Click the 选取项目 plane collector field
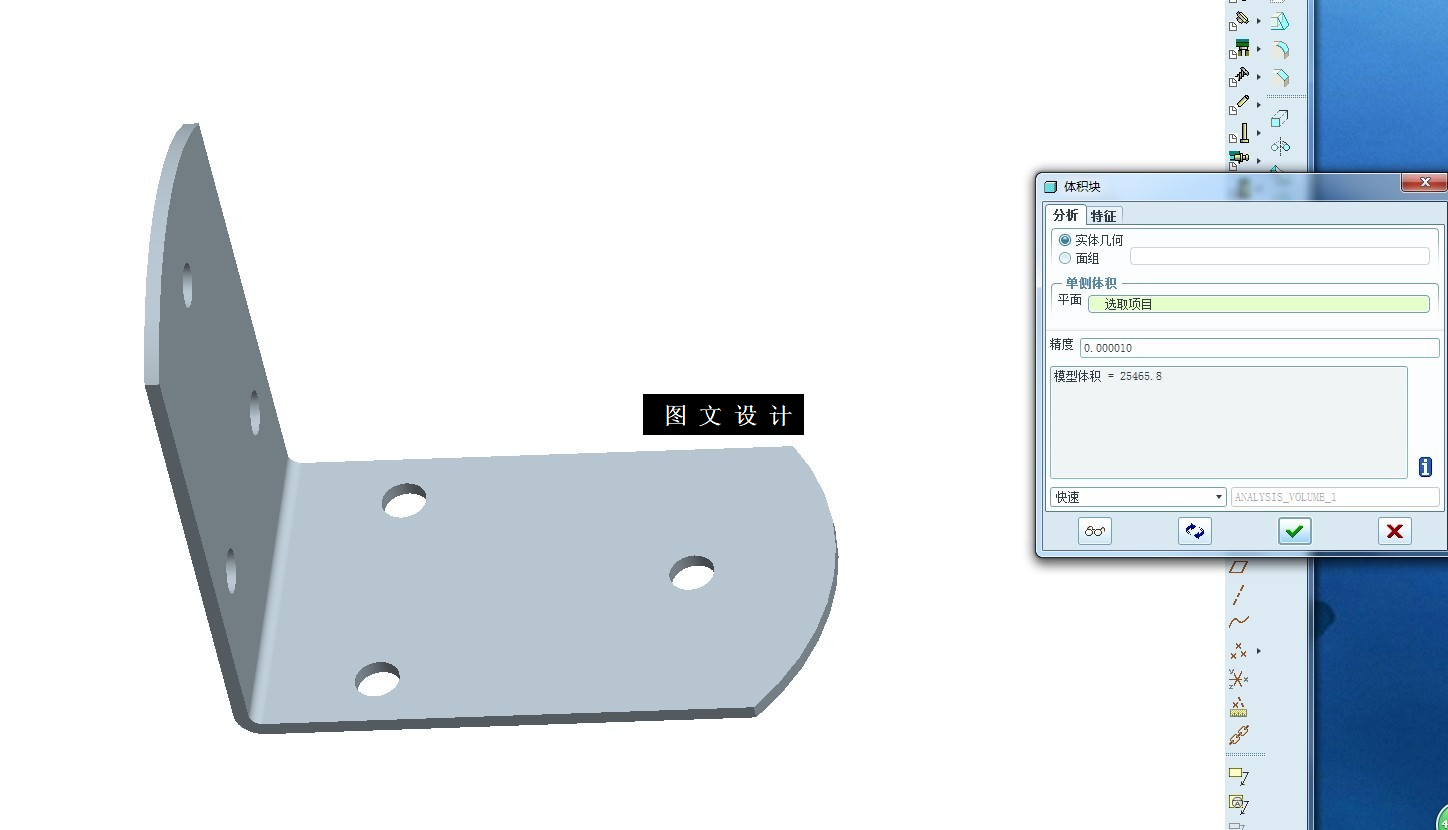The image size is (1448, 830). [x=1259, y=304]
